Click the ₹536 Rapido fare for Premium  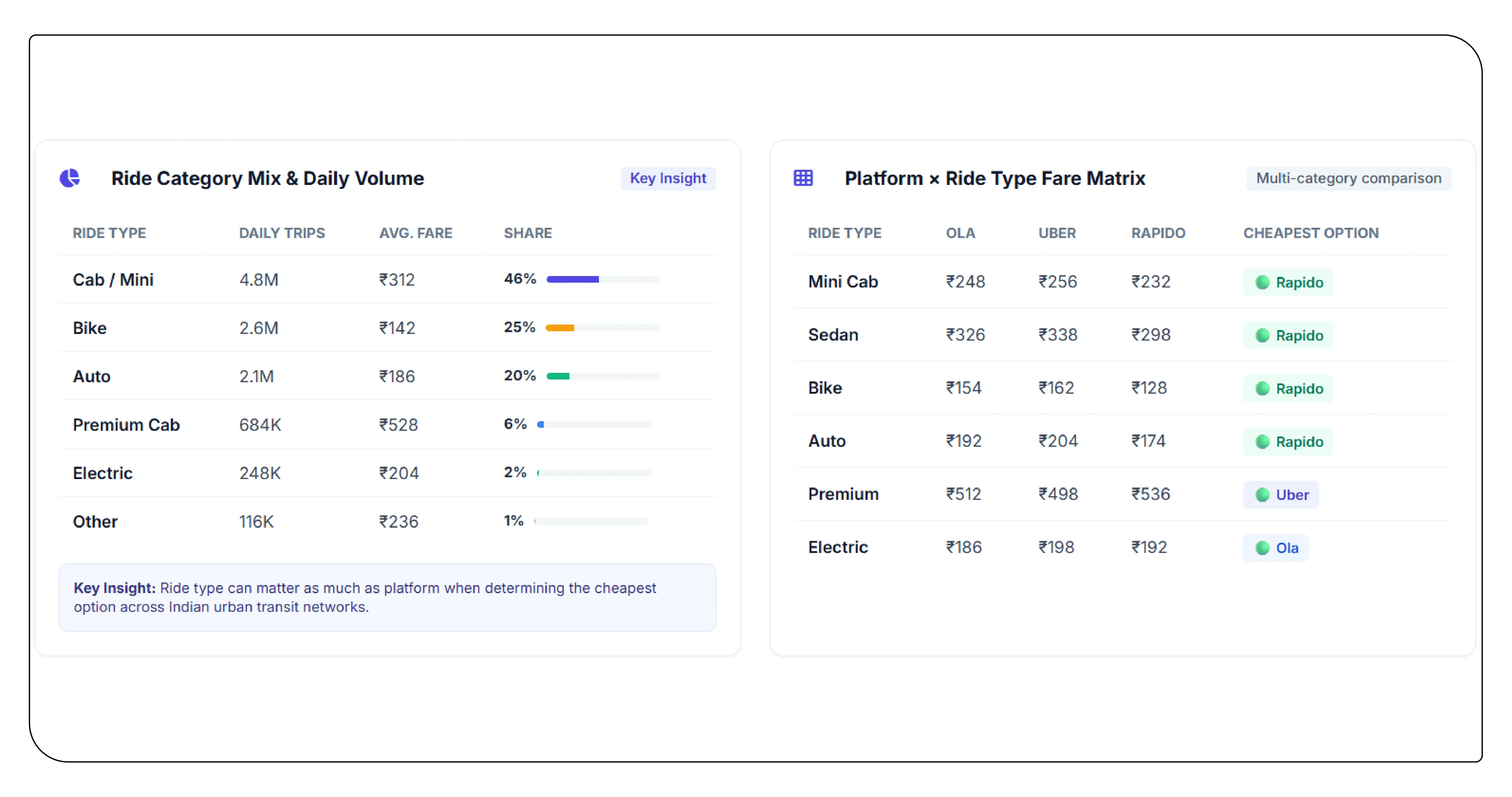pyautogui.click(x=1151, y=494)
